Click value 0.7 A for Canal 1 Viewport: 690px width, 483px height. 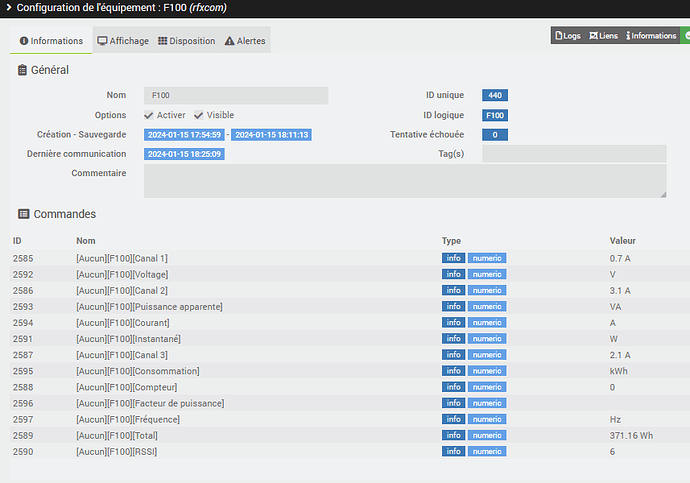620,258
